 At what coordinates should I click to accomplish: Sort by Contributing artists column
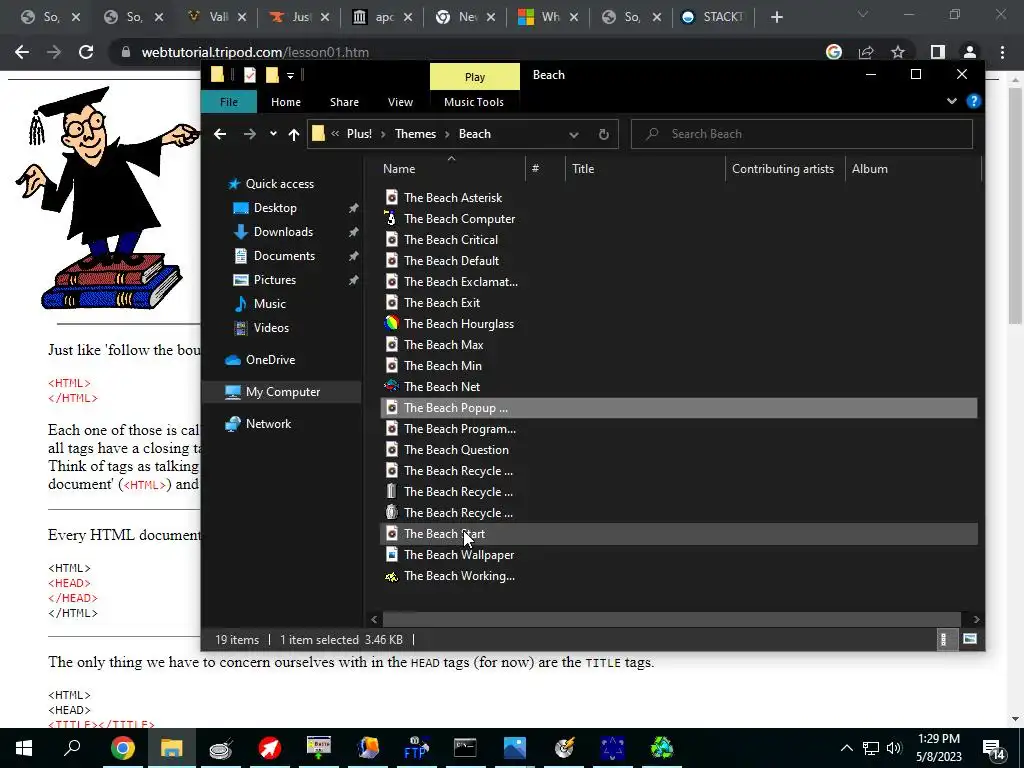tap(784, 168)
